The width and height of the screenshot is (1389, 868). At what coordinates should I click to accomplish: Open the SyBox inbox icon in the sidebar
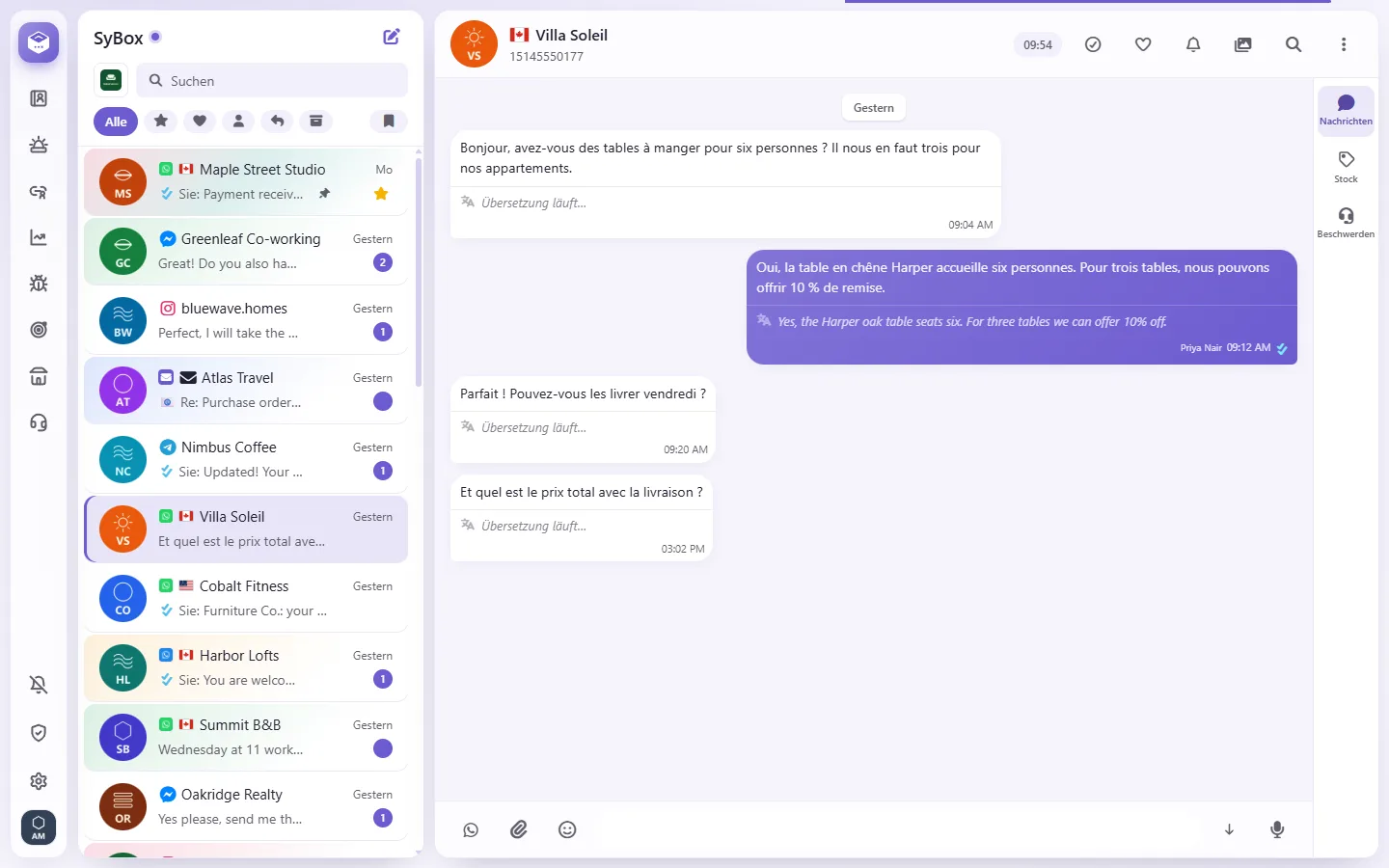point(39,42)
